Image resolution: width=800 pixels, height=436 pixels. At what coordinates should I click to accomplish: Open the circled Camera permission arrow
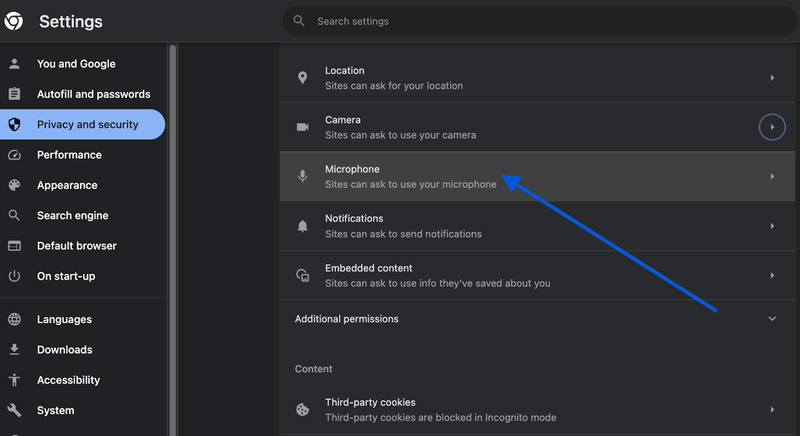pos(772,127)
